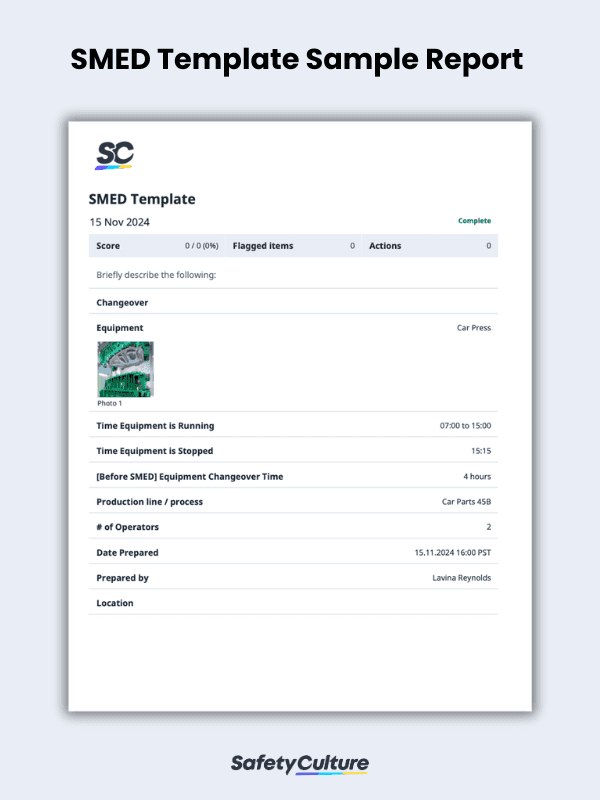Viewport: 600px width, 800px height.
Task: Click the SC logo icon at top of report
Action: pyautogui.click(x=115, y=154)
